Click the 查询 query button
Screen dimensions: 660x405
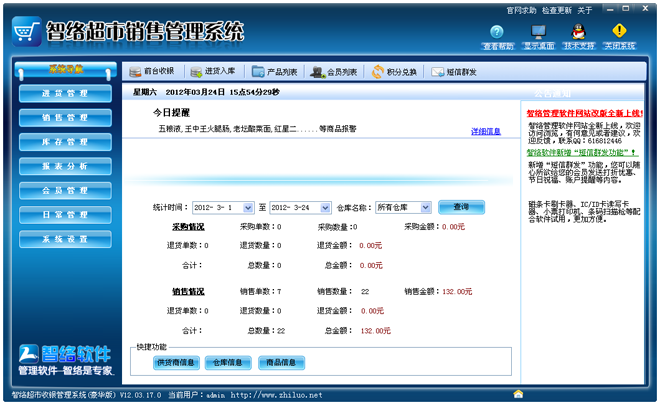(461, 207)
